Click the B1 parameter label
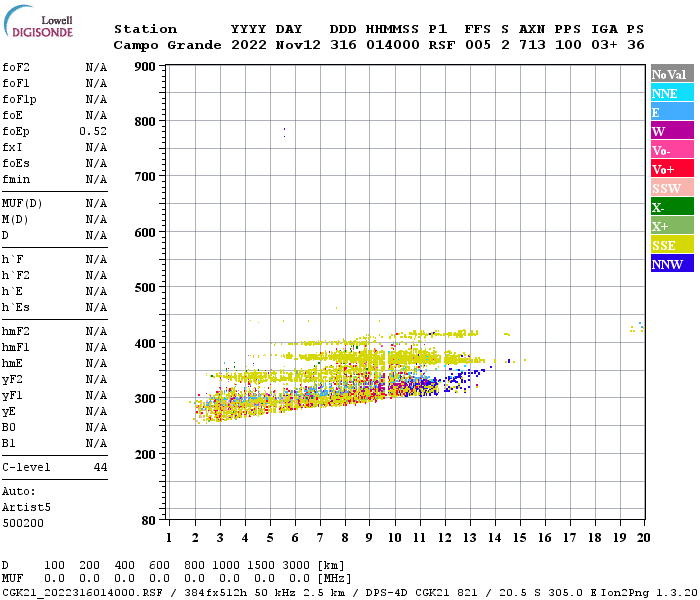The image size is (700, 600). coord(8,444)
